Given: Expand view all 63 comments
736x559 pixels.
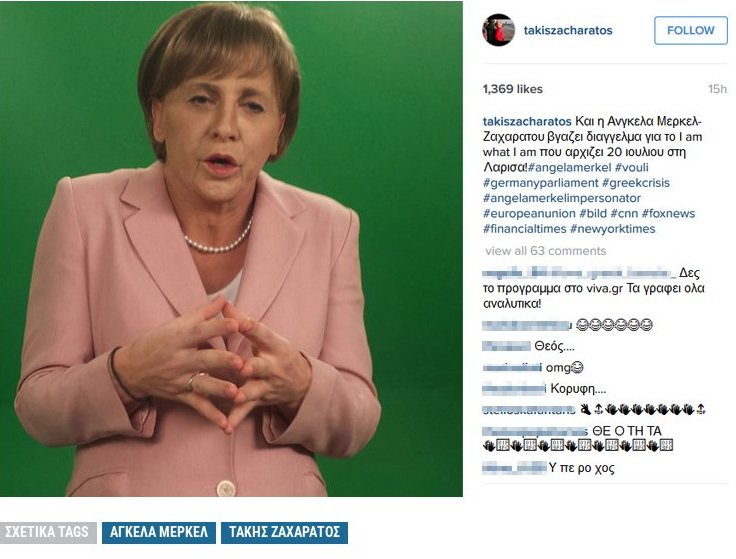Looking at the screenshot, I should coord(545,251).
